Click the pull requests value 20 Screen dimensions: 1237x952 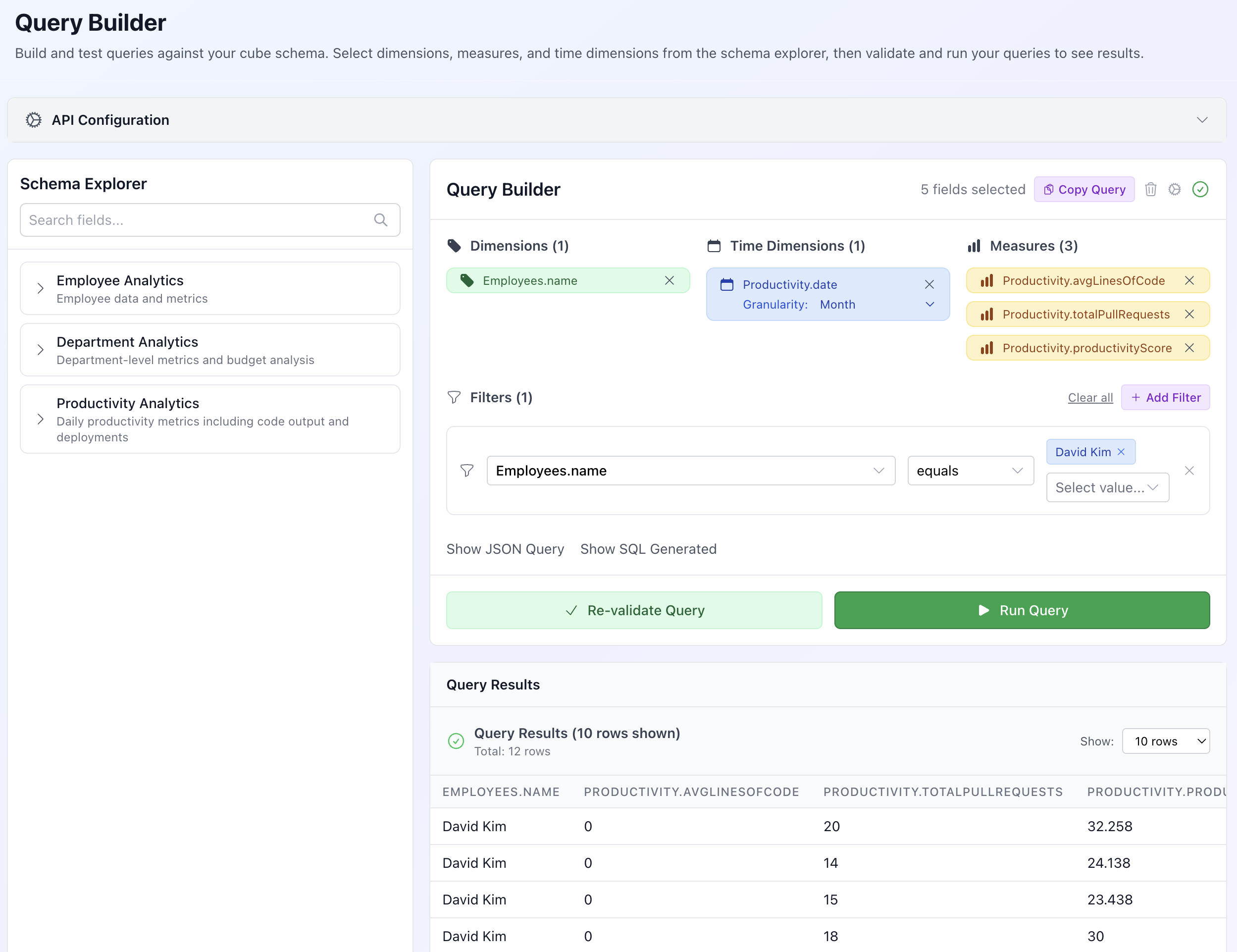pyautogui.click(x=831, y=827)
